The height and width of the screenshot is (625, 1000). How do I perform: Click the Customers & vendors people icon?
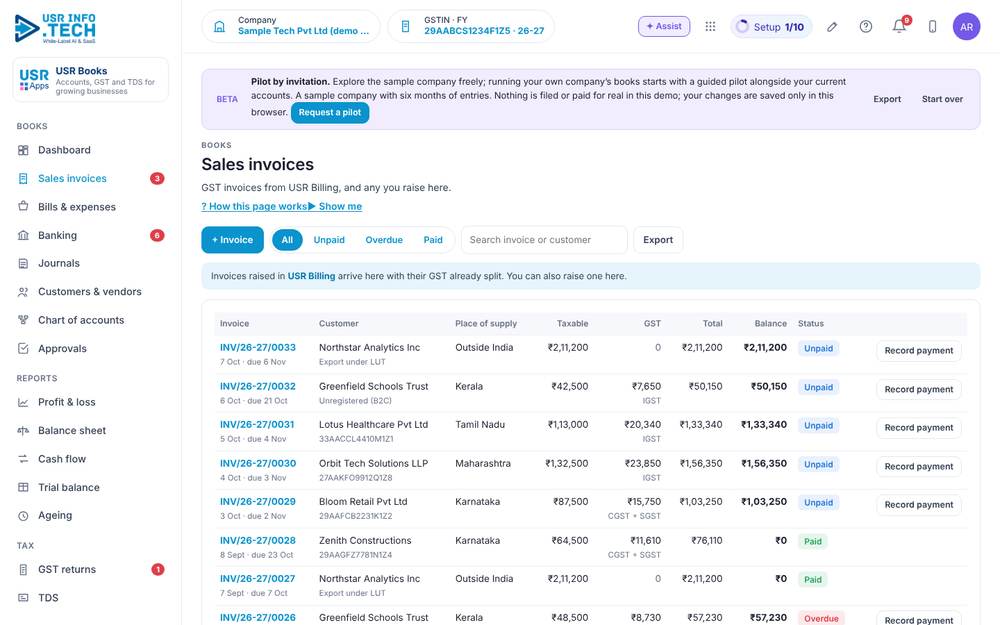23,292
